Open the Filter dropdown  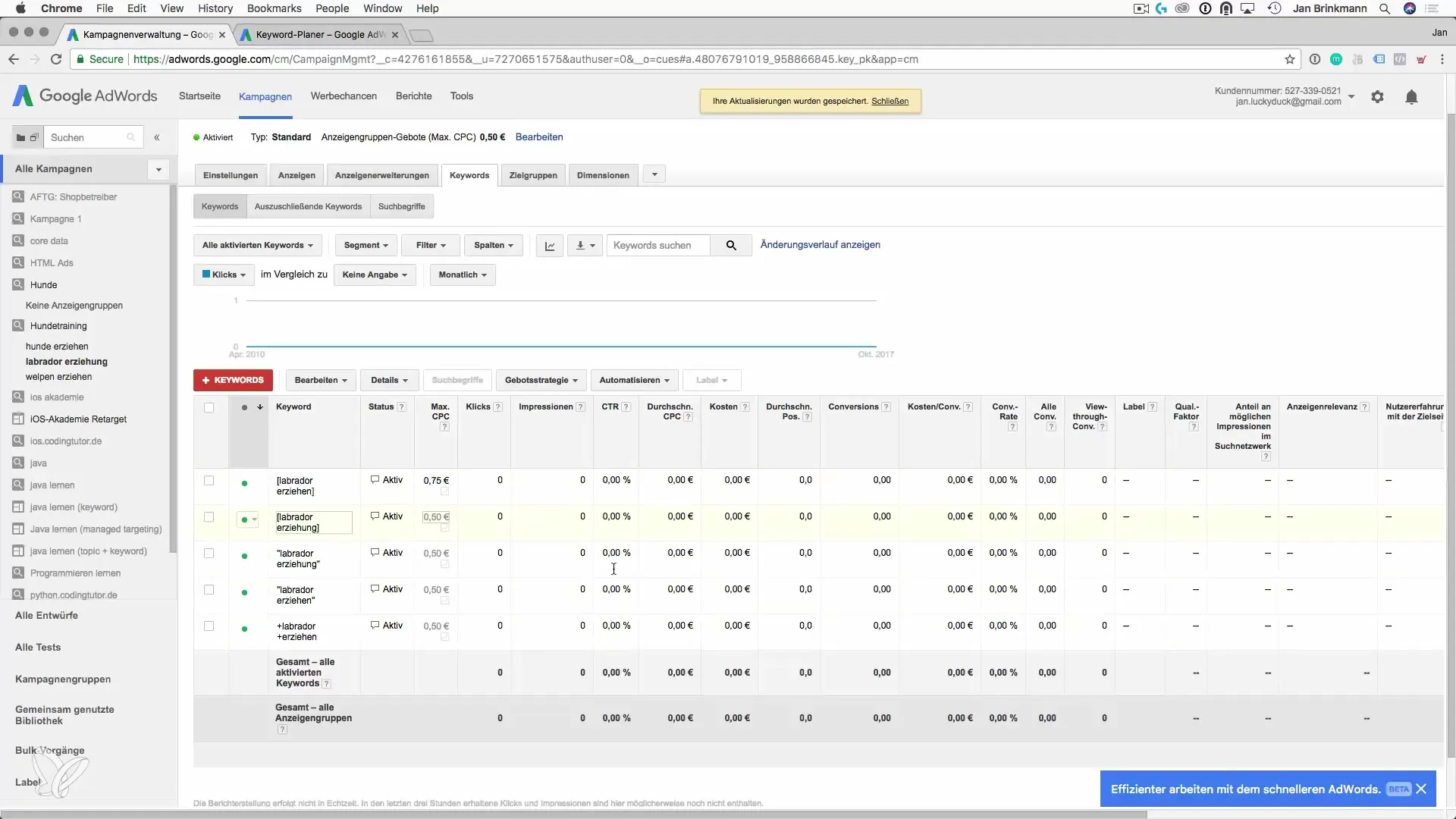coord(431,246)
